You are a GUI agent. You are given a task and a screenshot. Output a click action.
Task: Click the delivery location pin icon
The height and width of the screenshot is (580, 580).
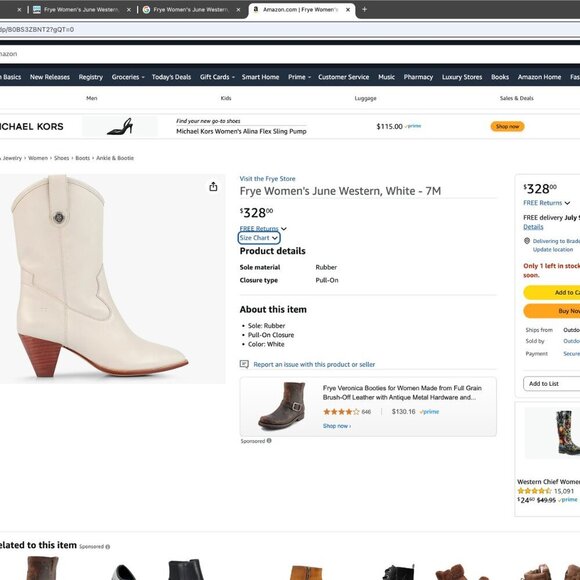[527, 241]
